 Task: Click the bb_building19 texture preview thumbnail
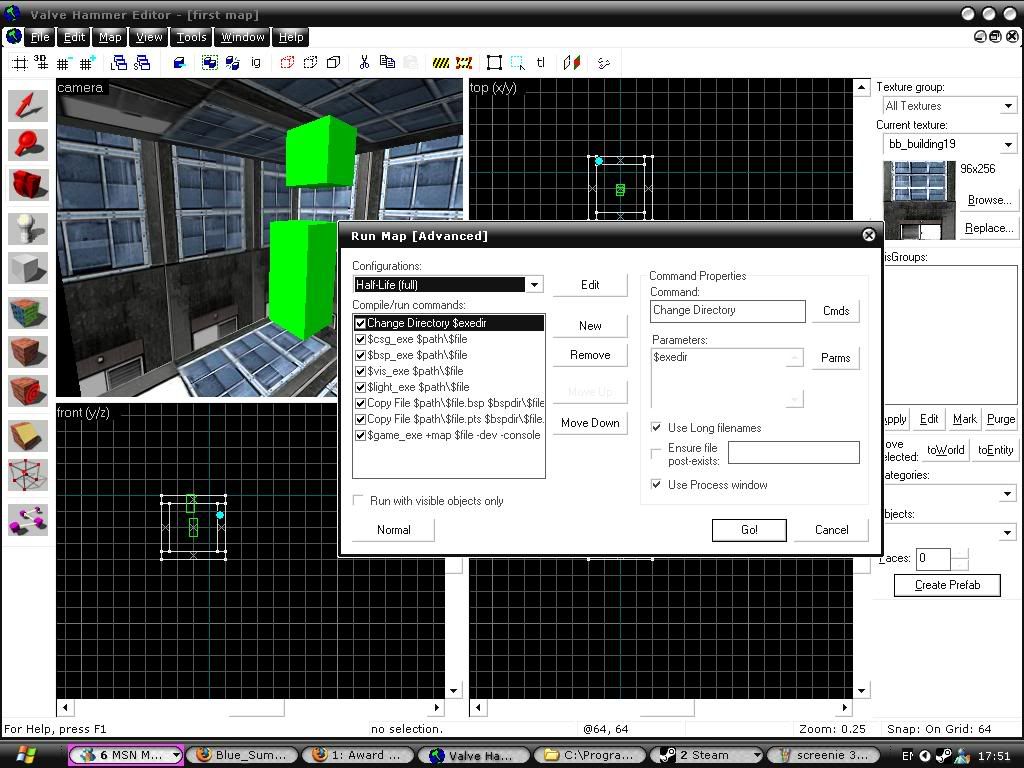[x=918, y=200]
